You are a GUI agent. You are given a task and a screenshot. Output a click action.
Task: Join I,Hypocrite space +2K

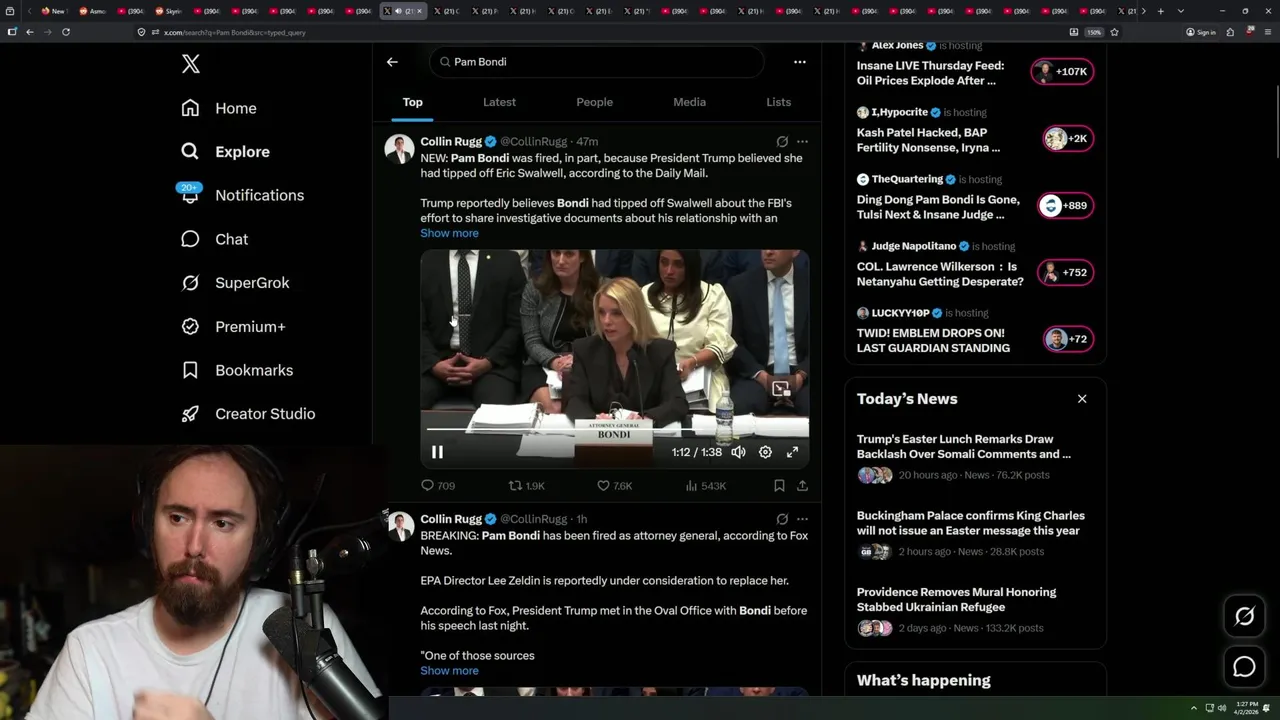point(1068,139)
